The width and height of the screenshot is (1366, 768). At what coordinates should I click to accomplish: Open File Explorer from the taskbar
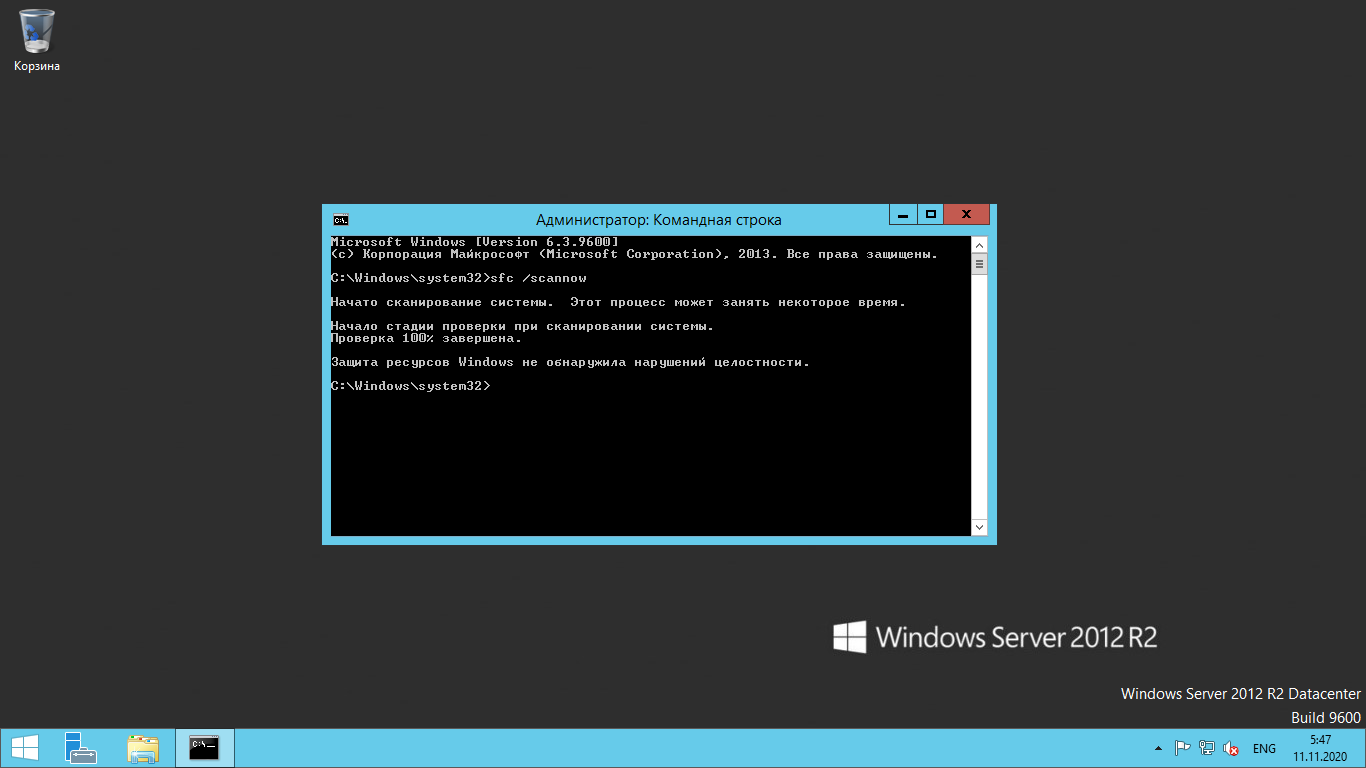143,748
